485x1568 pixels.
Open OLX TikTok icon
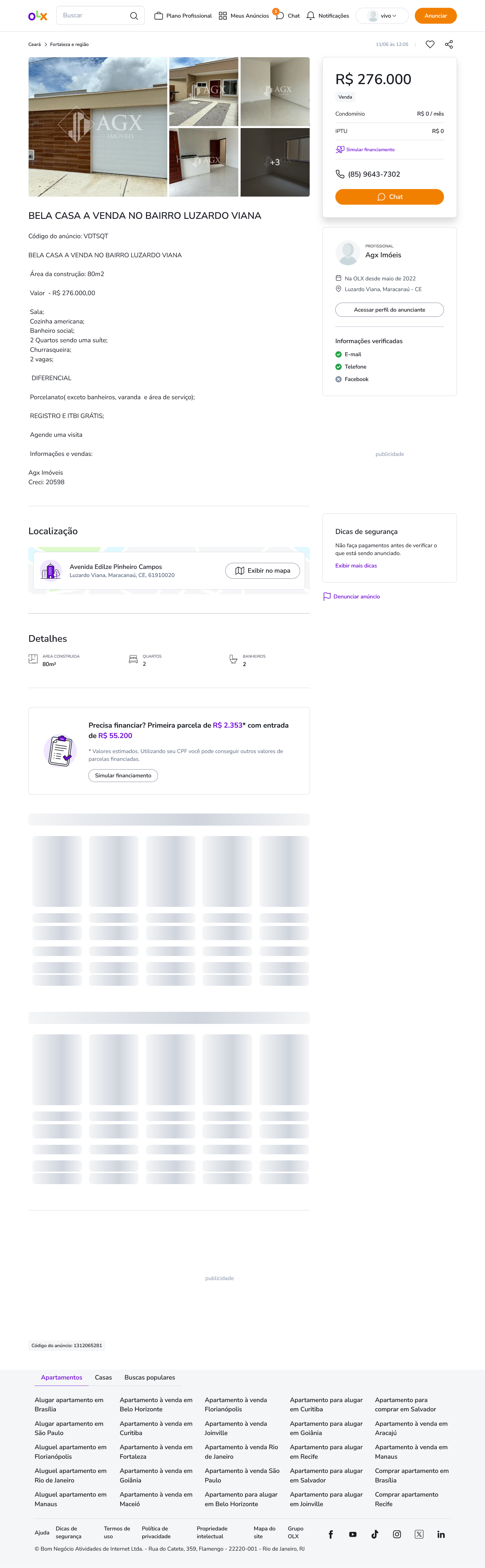(375, 1534)
